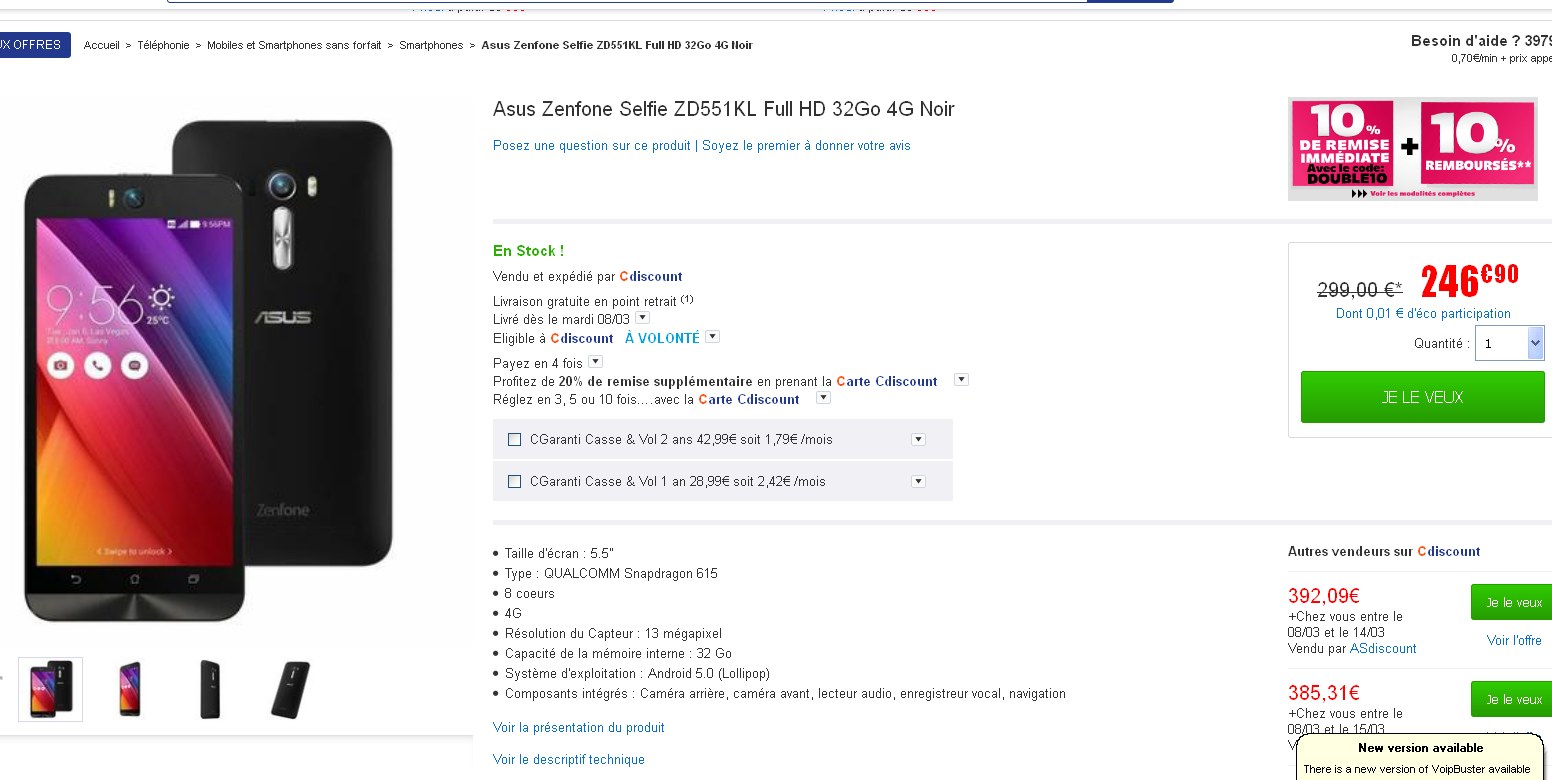Expand the 1 an warranty details arrow
Image resolution: width=1552 pixels, height=780 pixels.
click(x=918, y=482)
